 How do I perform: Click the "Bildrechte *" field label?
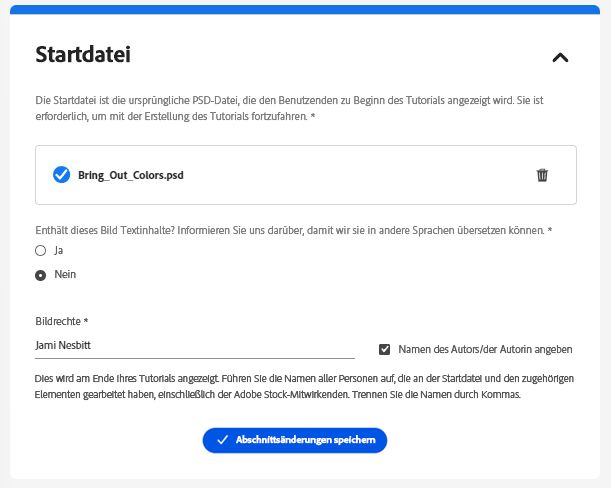61,321
